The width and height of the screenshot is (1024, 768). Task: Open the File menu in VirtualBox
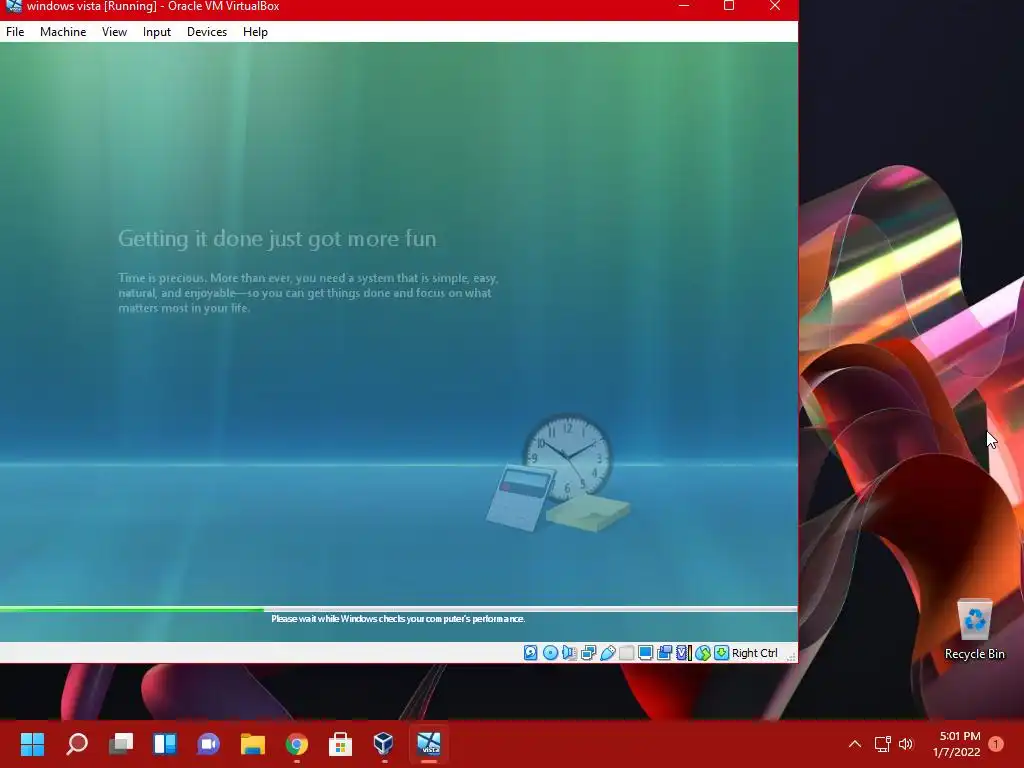tap(15, 31)
